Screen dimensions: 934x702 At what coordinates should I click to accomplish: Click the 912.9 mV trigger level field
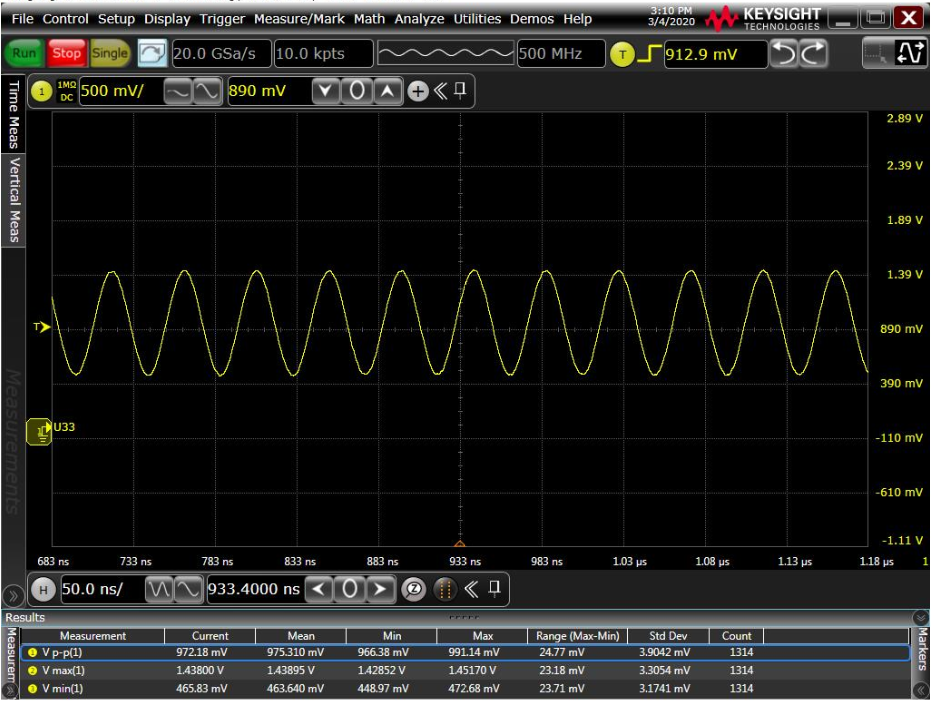pos(715,54)
